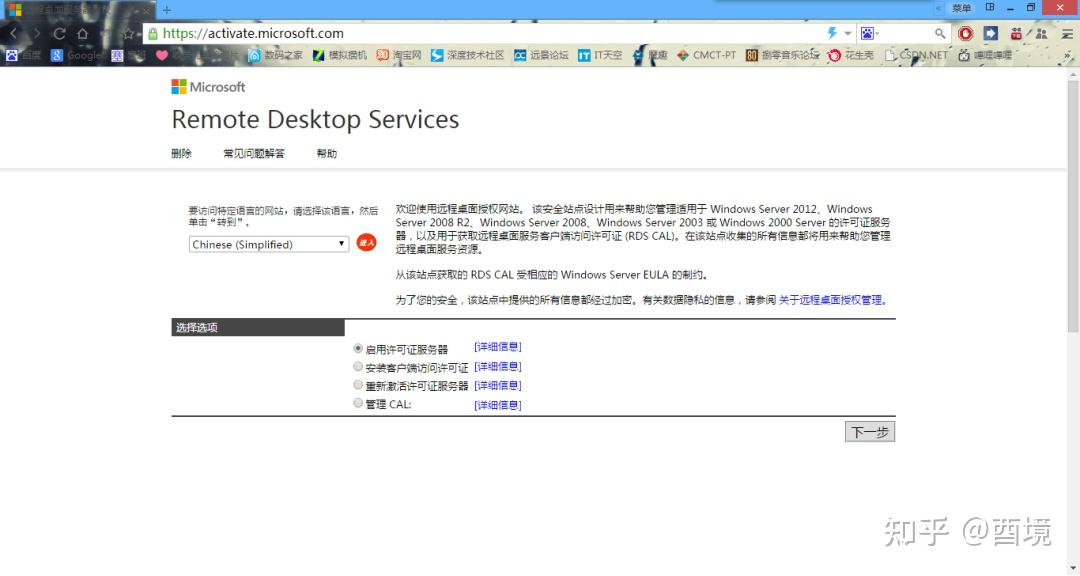Open the 关于远程桌面授权管理 link
1080x576 pixels.
(x=830, y=300)
